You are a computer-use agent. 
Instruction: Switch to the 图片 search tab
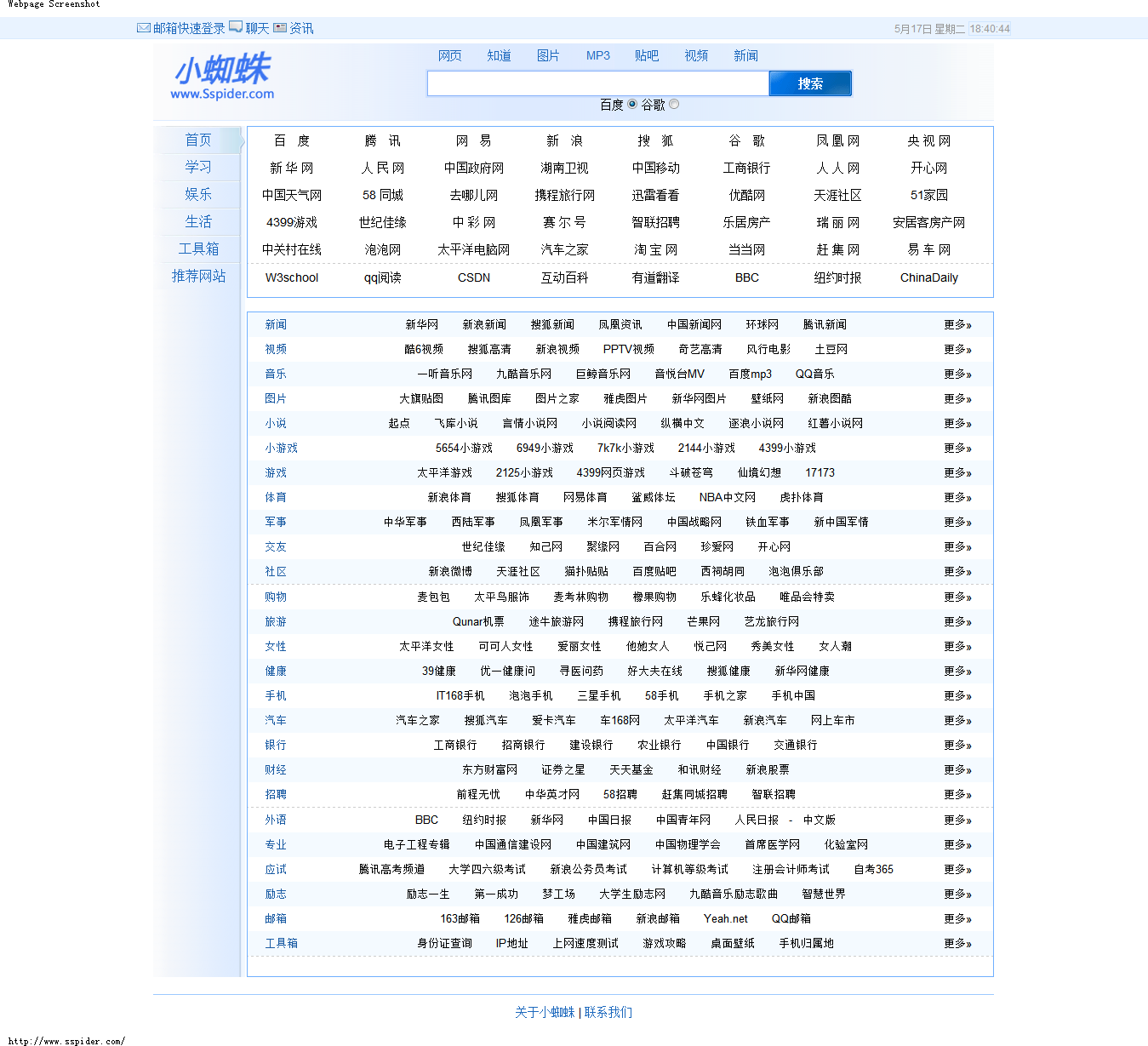(x=549, y=55)
